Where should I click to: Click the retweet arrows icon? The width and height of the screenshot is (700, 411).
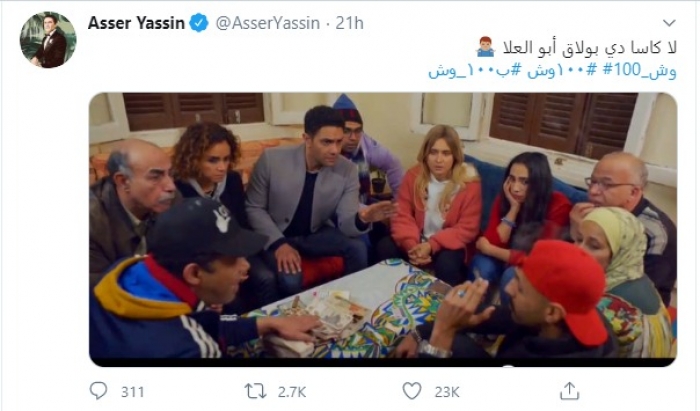pos(255,391)
